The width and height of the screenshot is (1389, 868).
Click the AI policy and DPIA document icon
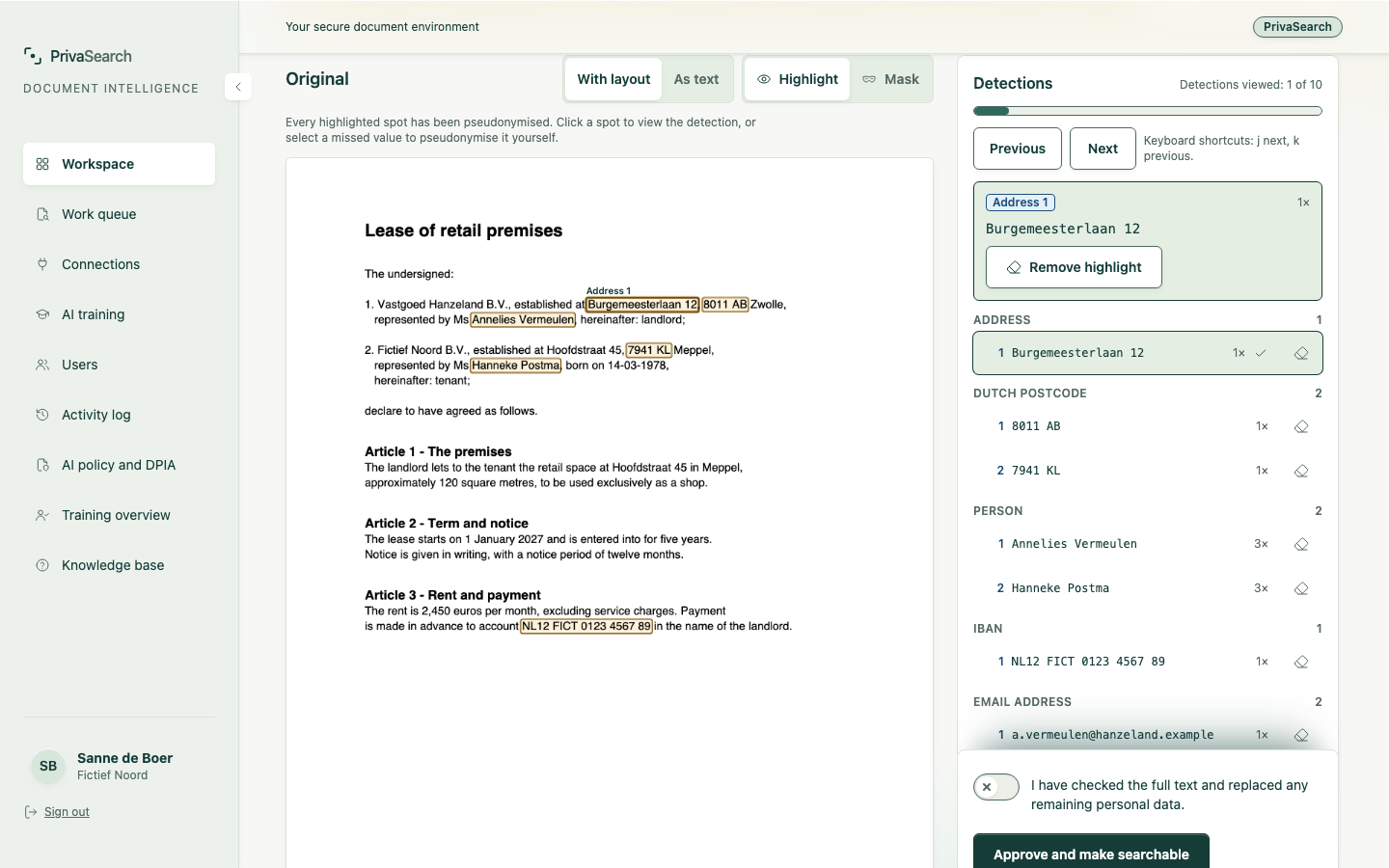[42, 465]
